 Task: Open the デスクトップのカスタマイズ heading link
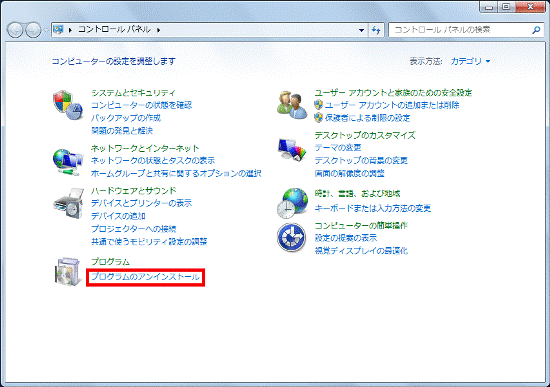pyautogui.click(x=365, y=135)
